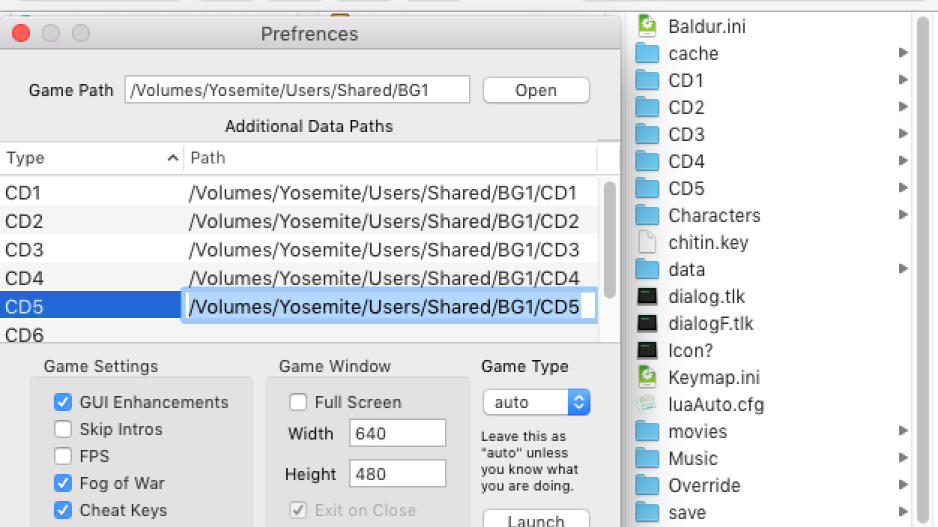Click the Path column header
This screenshot has height=527, width=938.
coord(390,158)
